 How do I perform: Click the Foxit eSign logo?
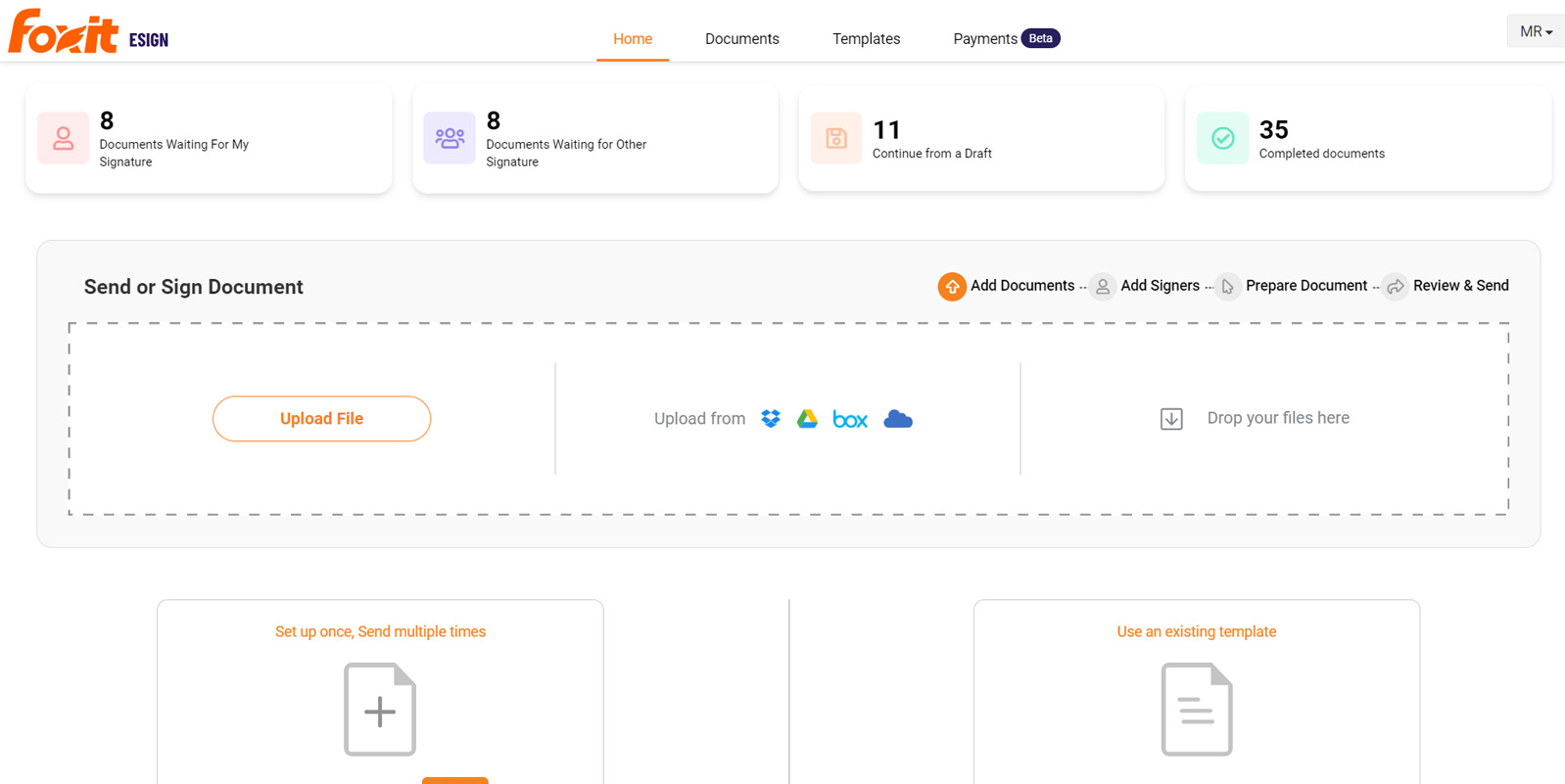88,31
